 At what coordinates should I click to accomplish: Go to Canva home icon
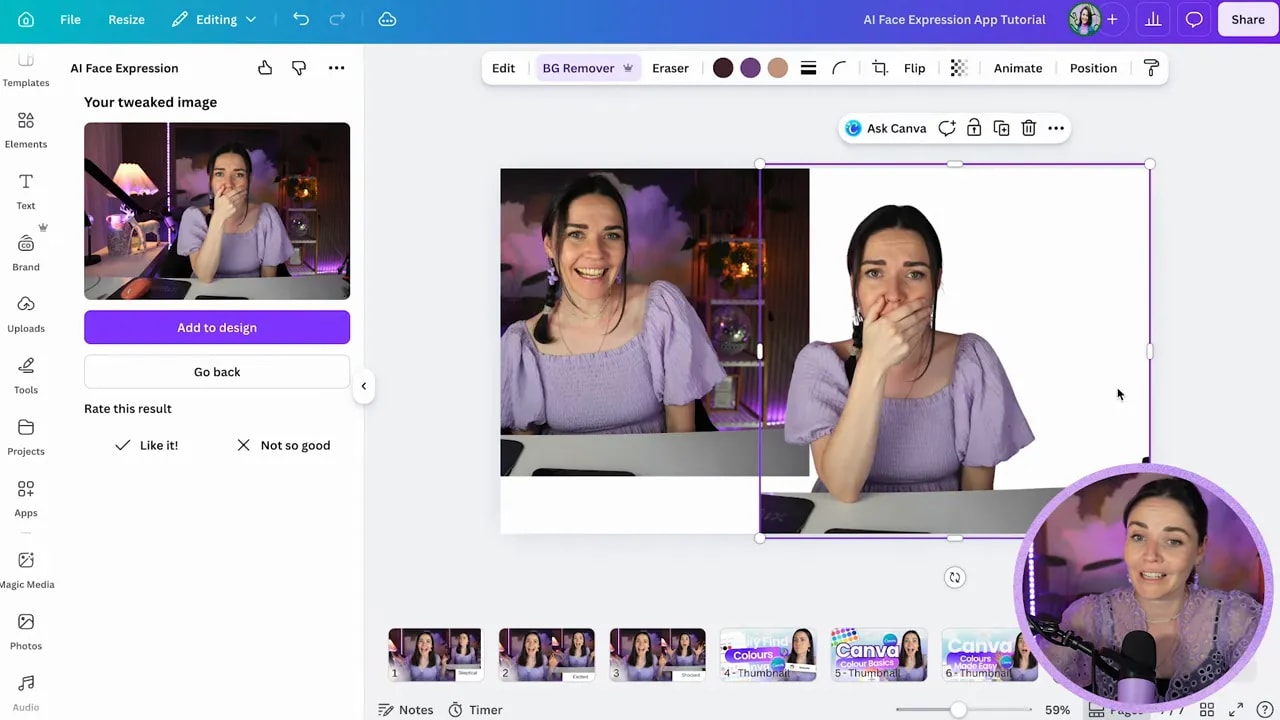[26, 19]
